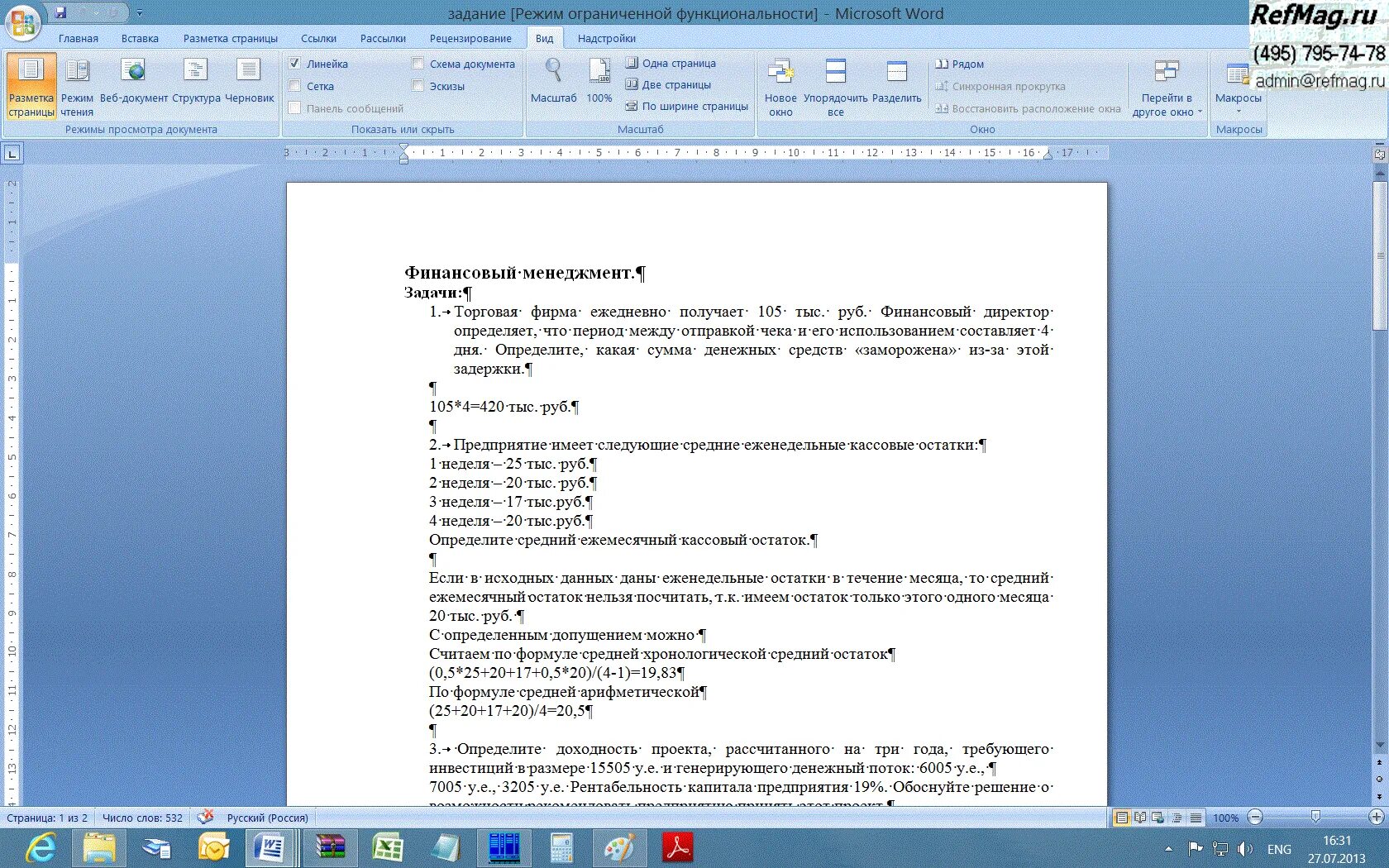
Task: Show hidden tray icons arrow
Action: [x=1167, y=849]
